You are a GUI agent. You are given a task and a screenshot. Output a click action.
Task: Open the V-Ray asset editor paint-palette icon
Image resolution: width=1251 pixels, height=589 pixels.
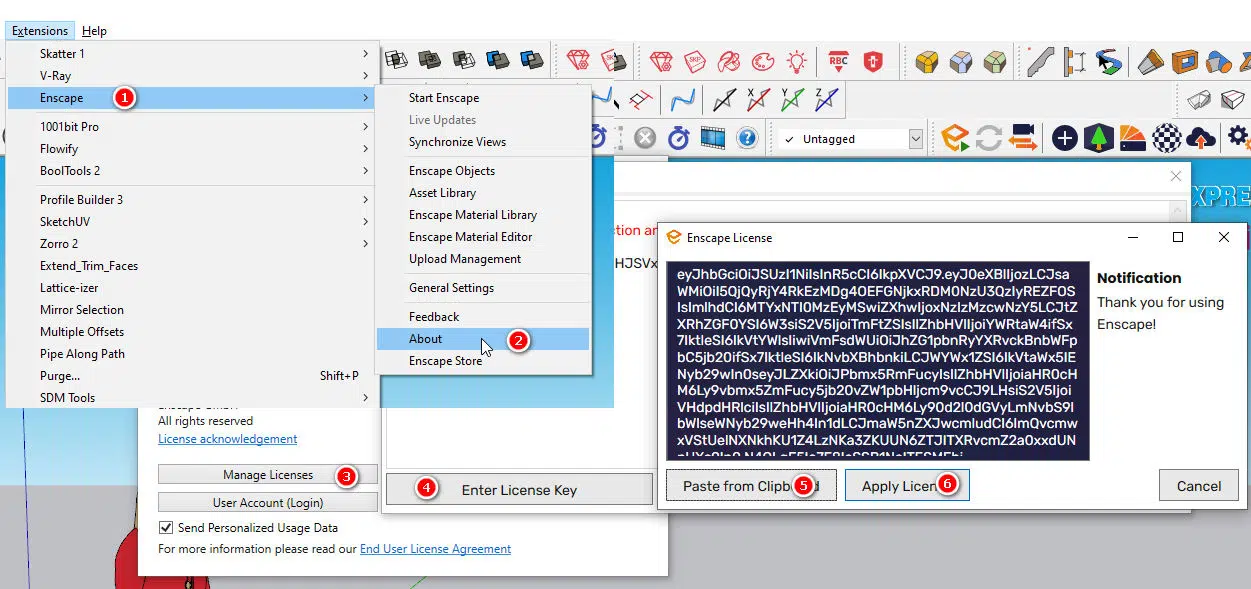(762, 60)
